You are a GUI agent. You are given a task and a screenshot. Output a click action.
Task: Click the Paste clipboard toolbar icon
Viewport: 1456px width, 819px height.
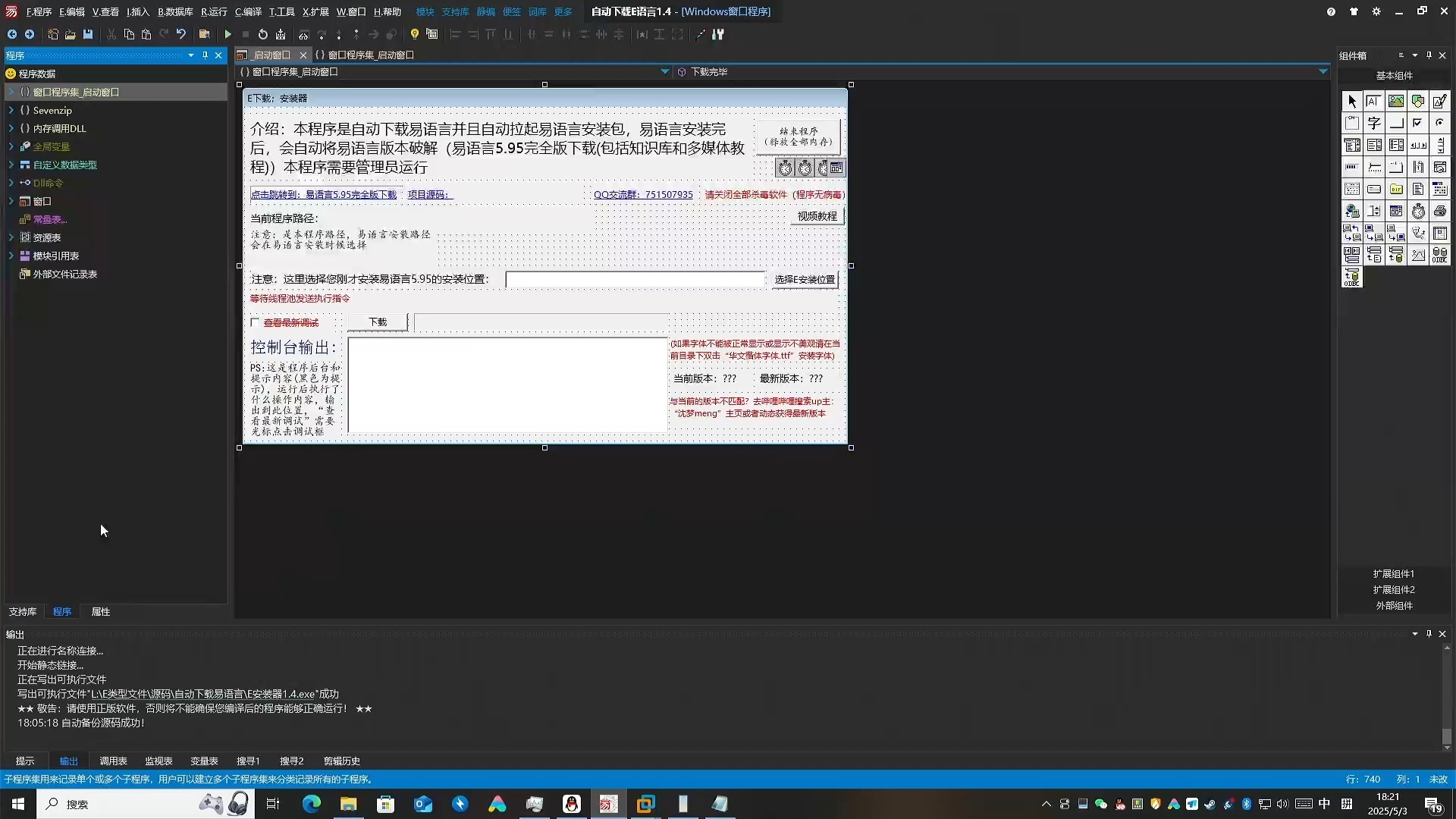[x=146, y=34]
